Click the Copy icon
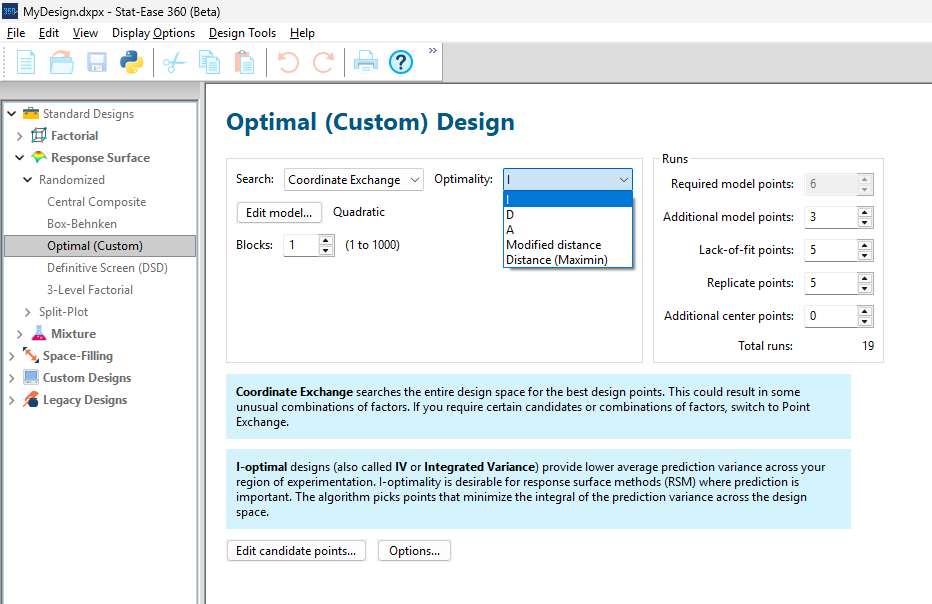The width and height of the screenshot is (932, 604). (210, 61)
